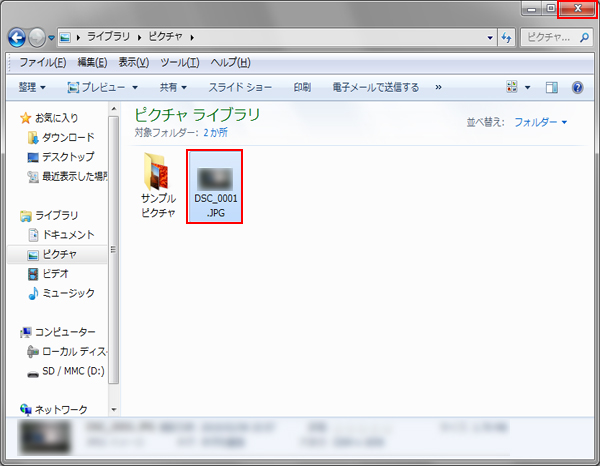
Task: Open ミュージック library in sidebar
Action: [68, 293]
